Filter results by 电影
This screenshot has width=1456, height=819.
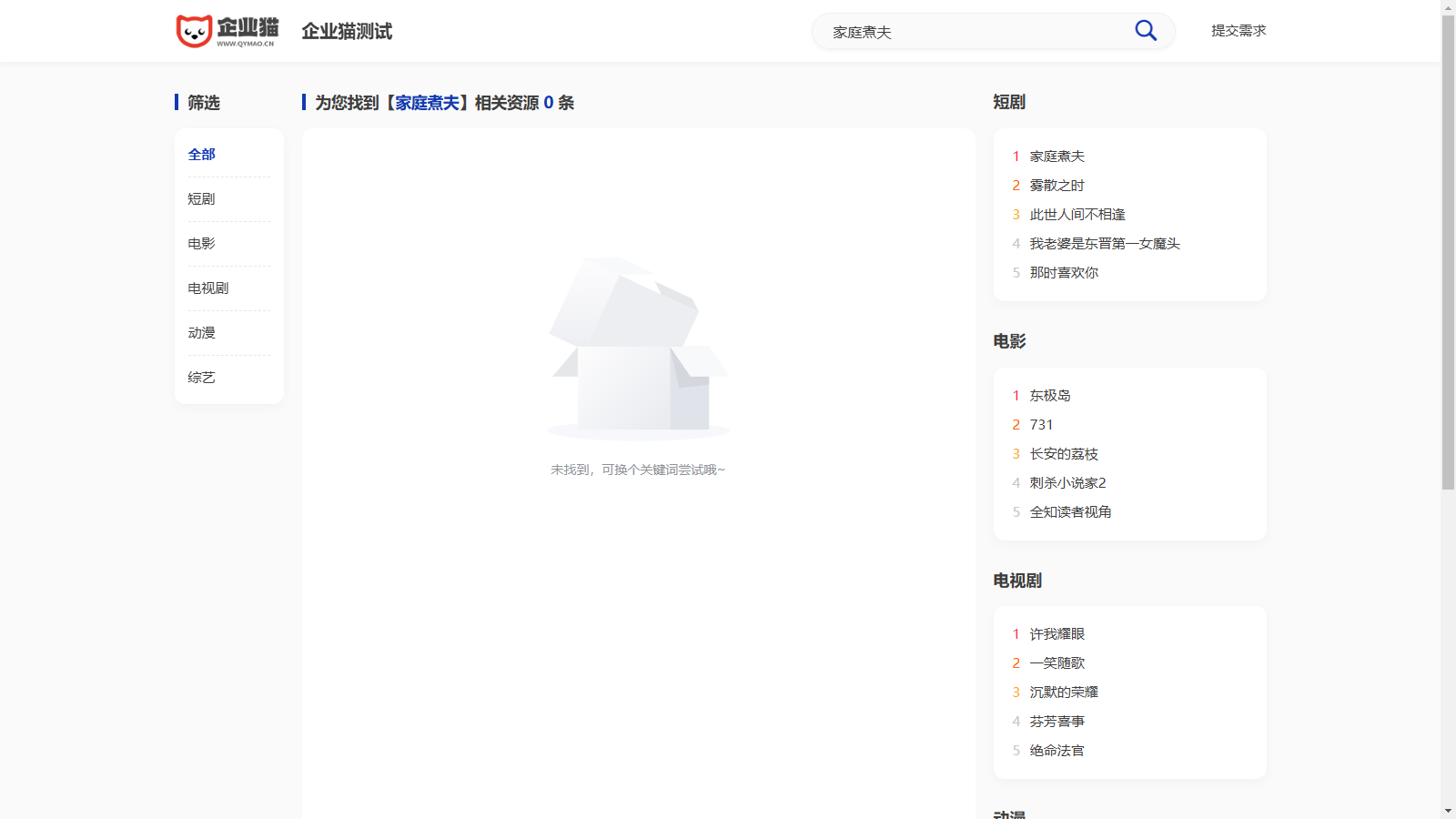point(202,244)
